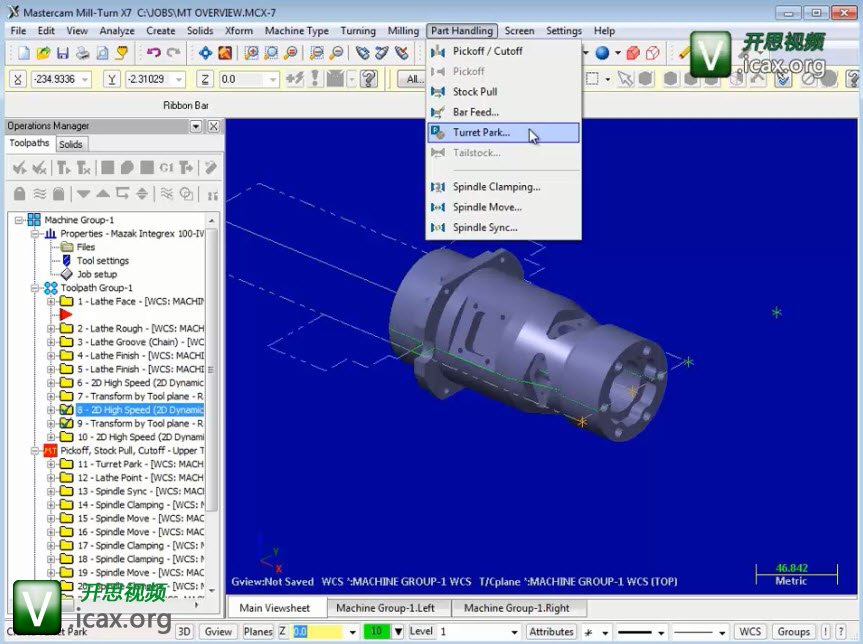The image size is (863, 644).
Task: Open file with the folder icon
Action: (43, 52)
